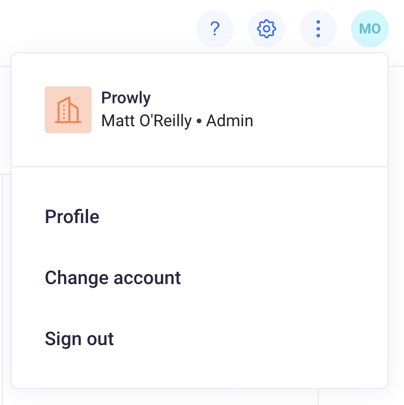Select the Prowly workspace header card
Screen dimensions: 404x405
(x=200, y=110)
